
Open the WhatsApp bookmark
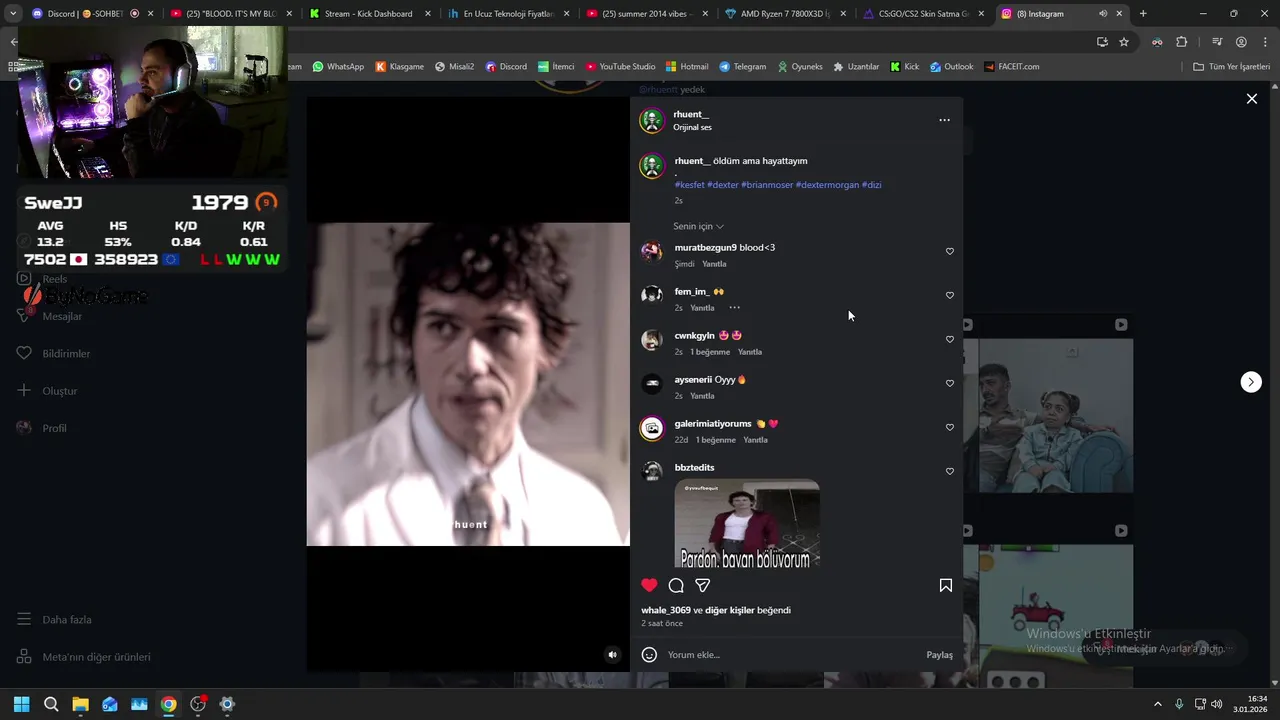338,67
